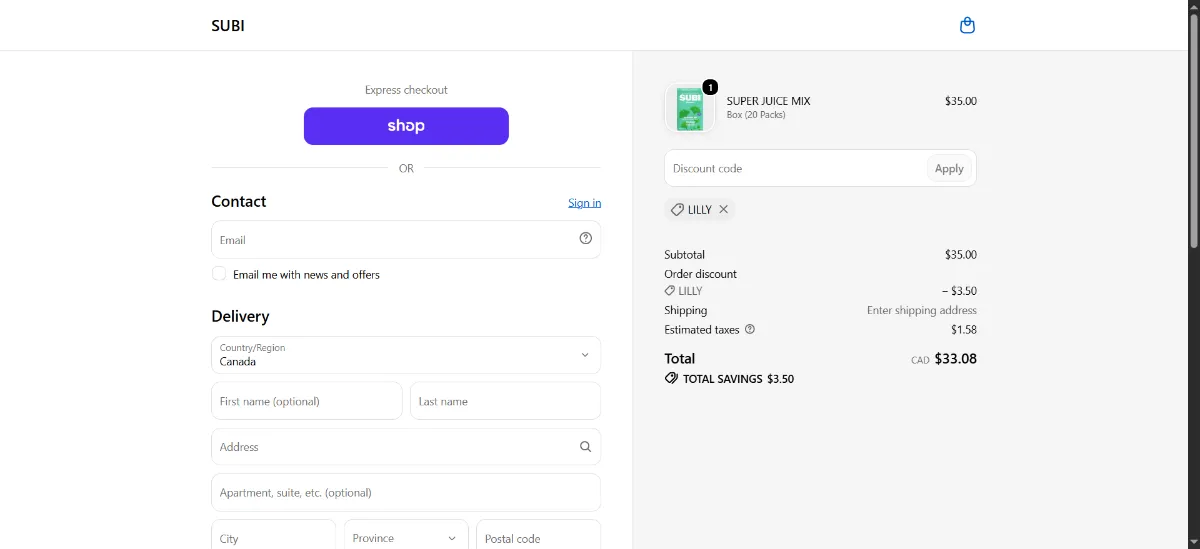The image size is (1200, 549).
Task: Open the Sign in link
Action: [x=585, y=203]
